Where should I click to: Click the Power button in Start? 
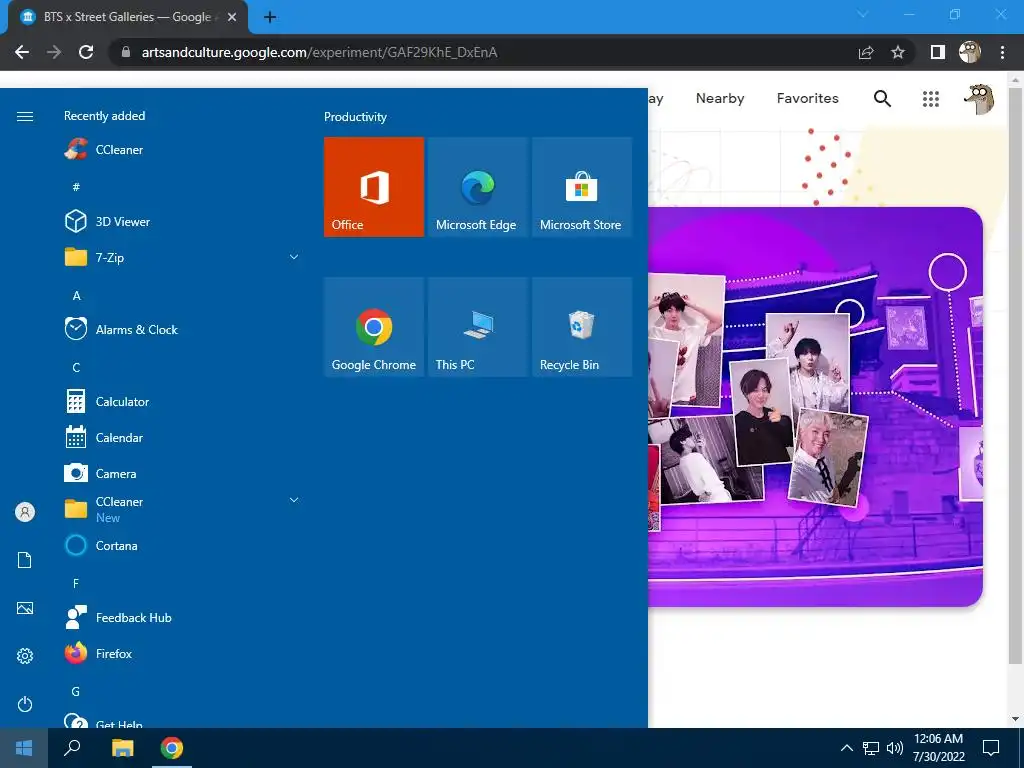click(x=25, y=704)
